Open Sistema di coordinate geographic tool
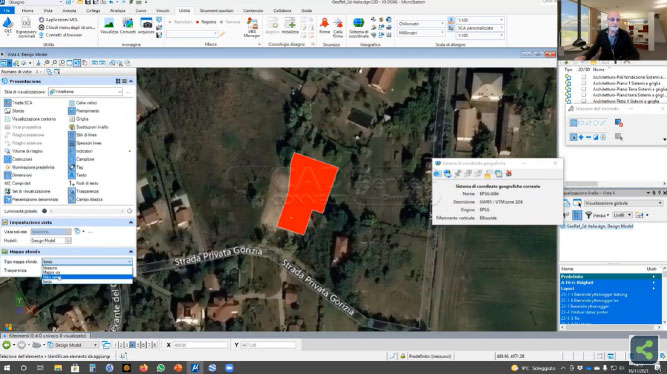This screenshot has height=374, width=667. (x=359, y=27)
